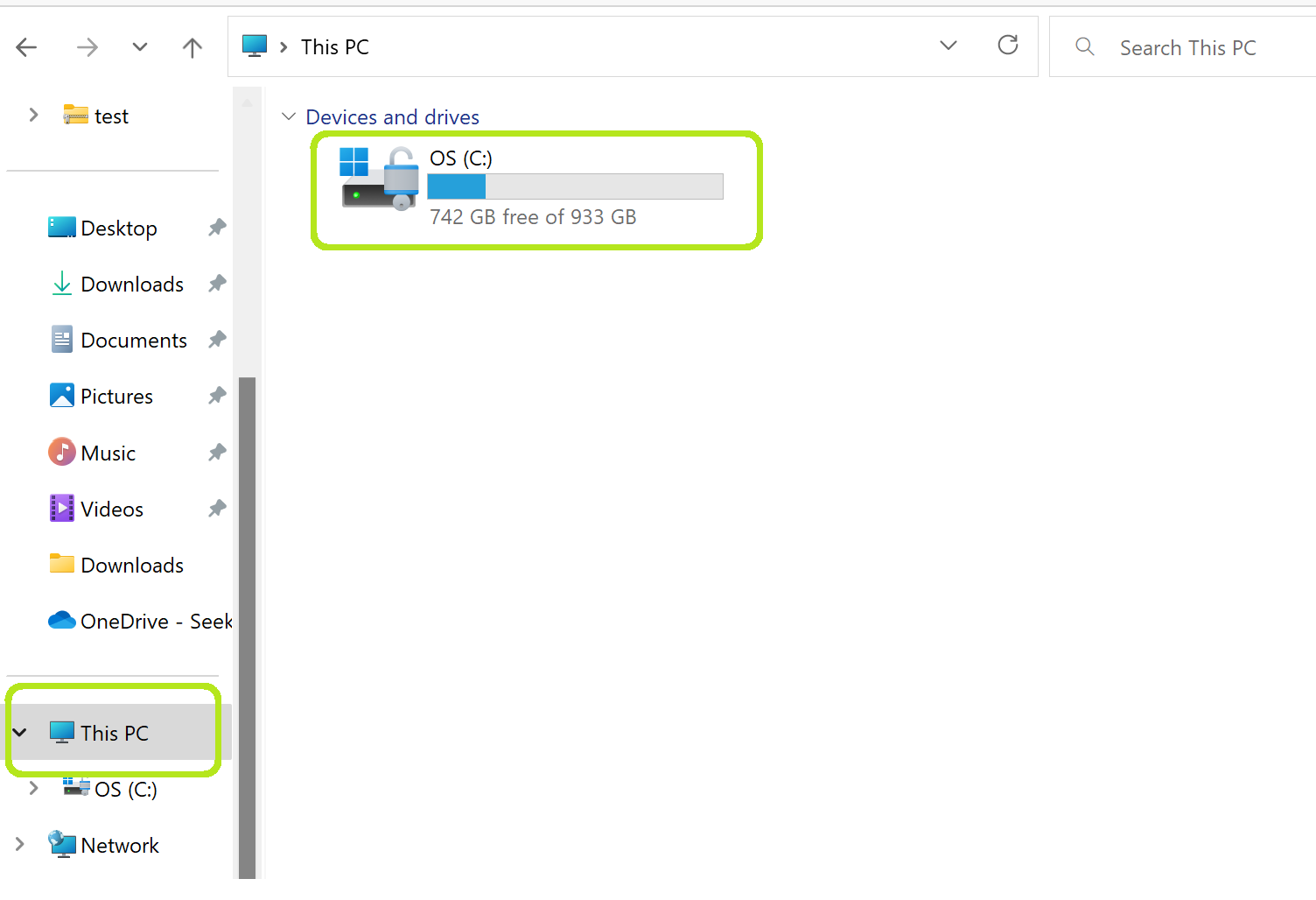
Task: Open OneDrive - Seek in sidebar
Action: click(157, 622)
